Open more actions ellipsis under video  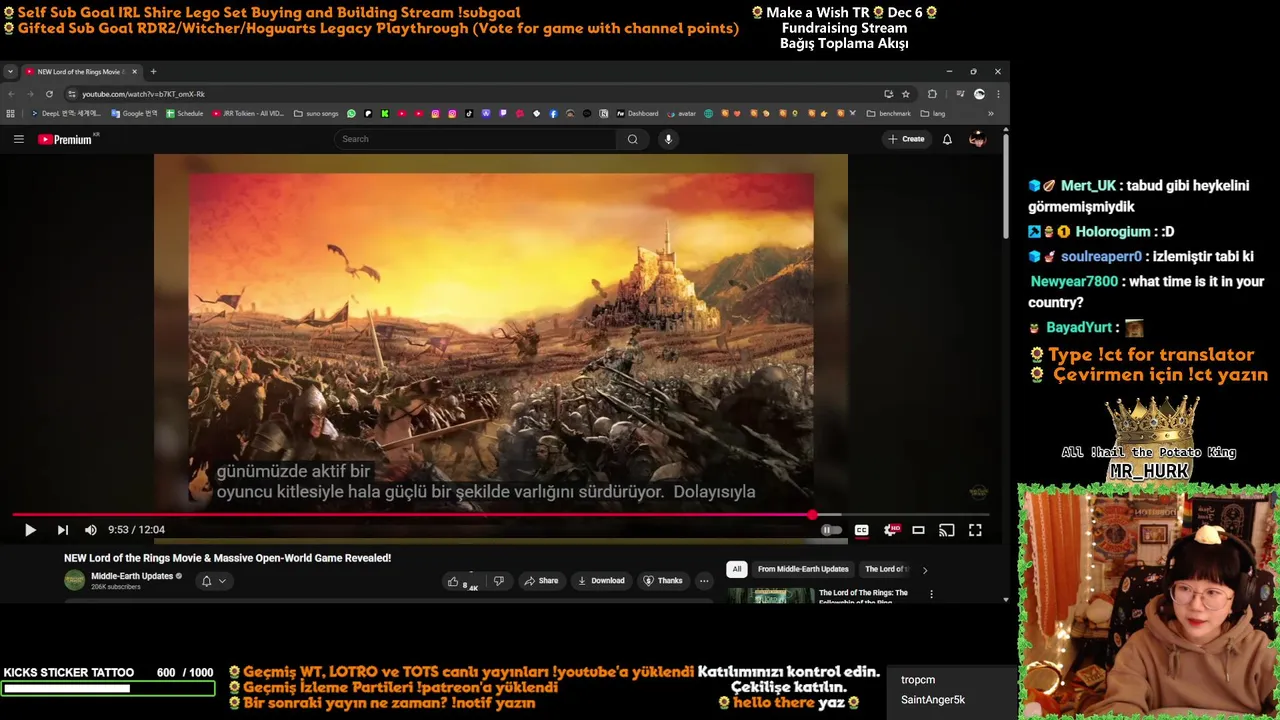point(704,581)
